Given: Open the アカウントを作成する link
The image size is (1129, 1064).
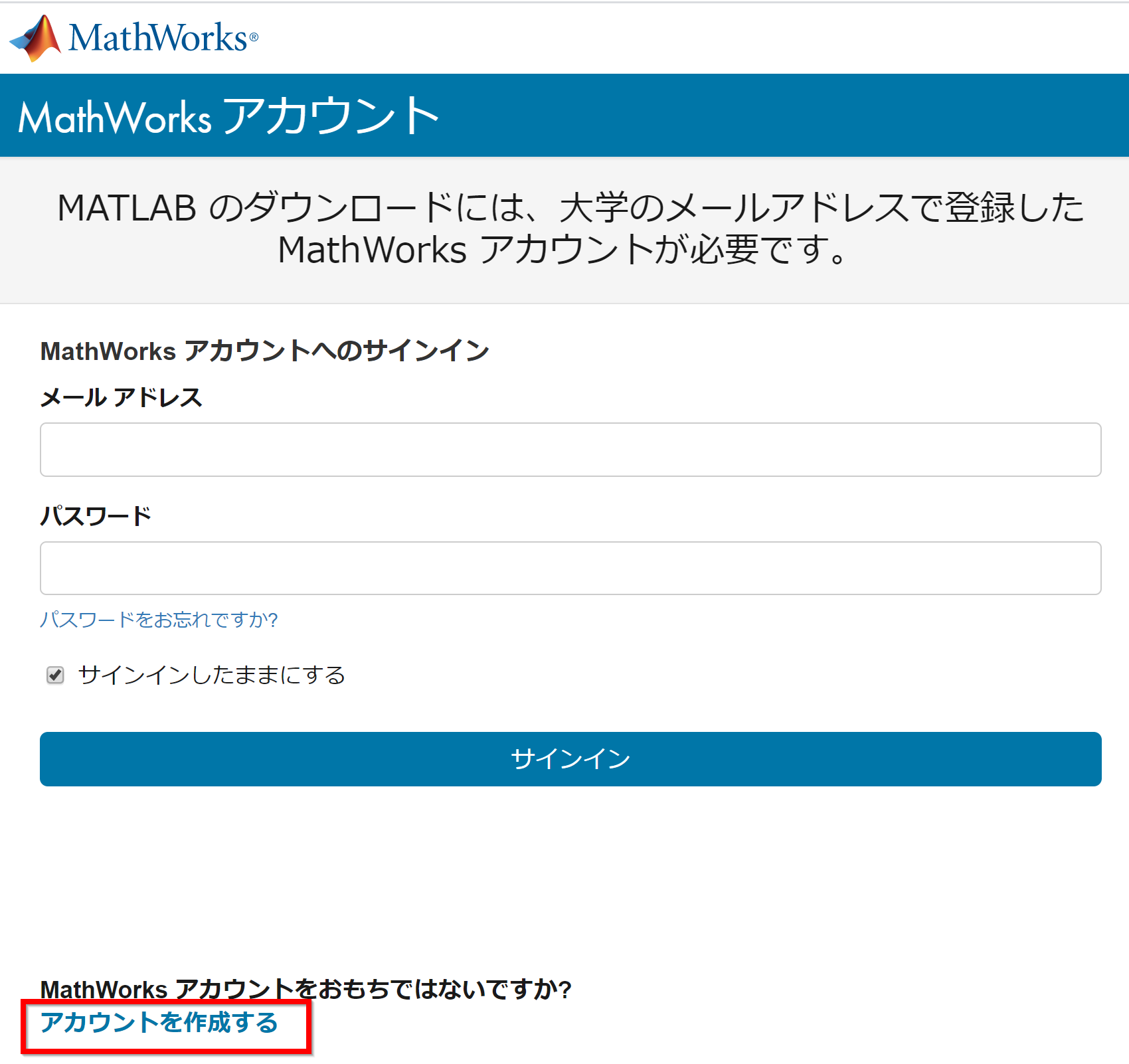Looking at the screenshot, I should tap(159, 1023).
